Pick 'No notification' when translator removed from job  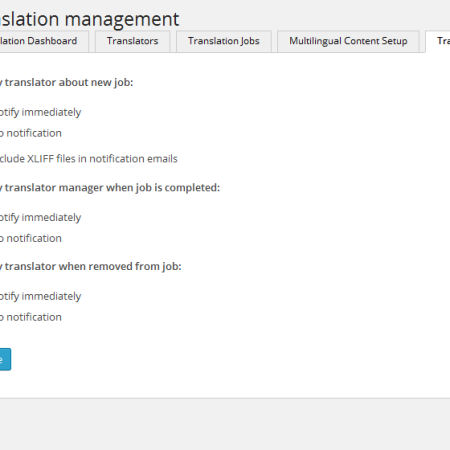(x=31, y=317)
